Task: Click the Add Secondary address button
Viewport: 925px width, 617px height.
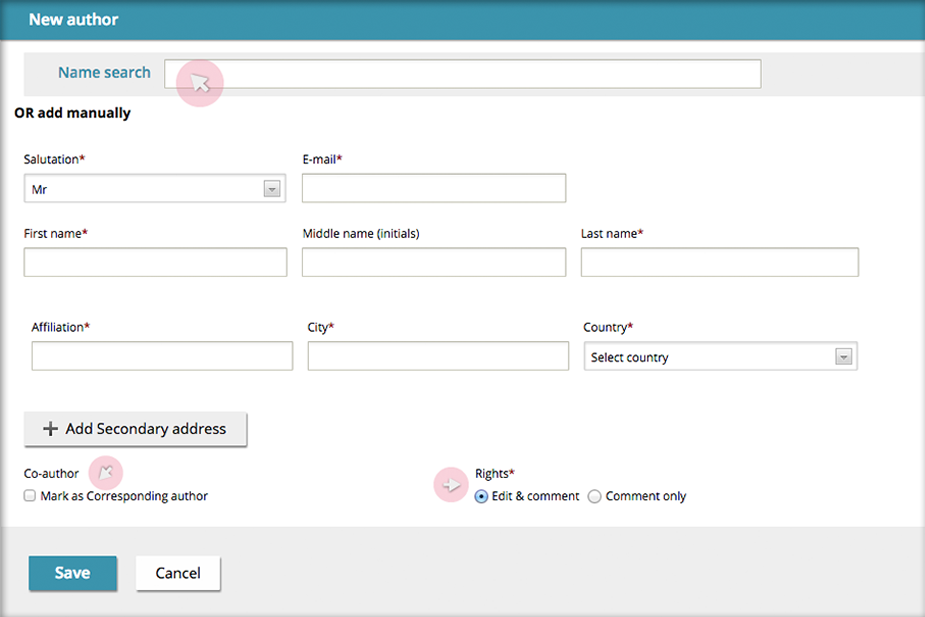Action: click(x=135, y=429)
